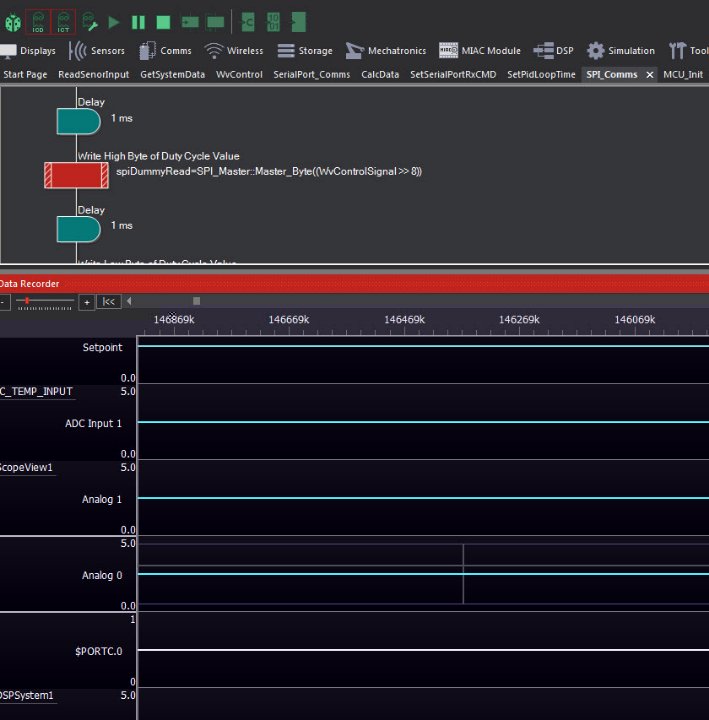Click the Compile to C icon
The height and width of the screenshot is (720, 709).
coord(248,22)
